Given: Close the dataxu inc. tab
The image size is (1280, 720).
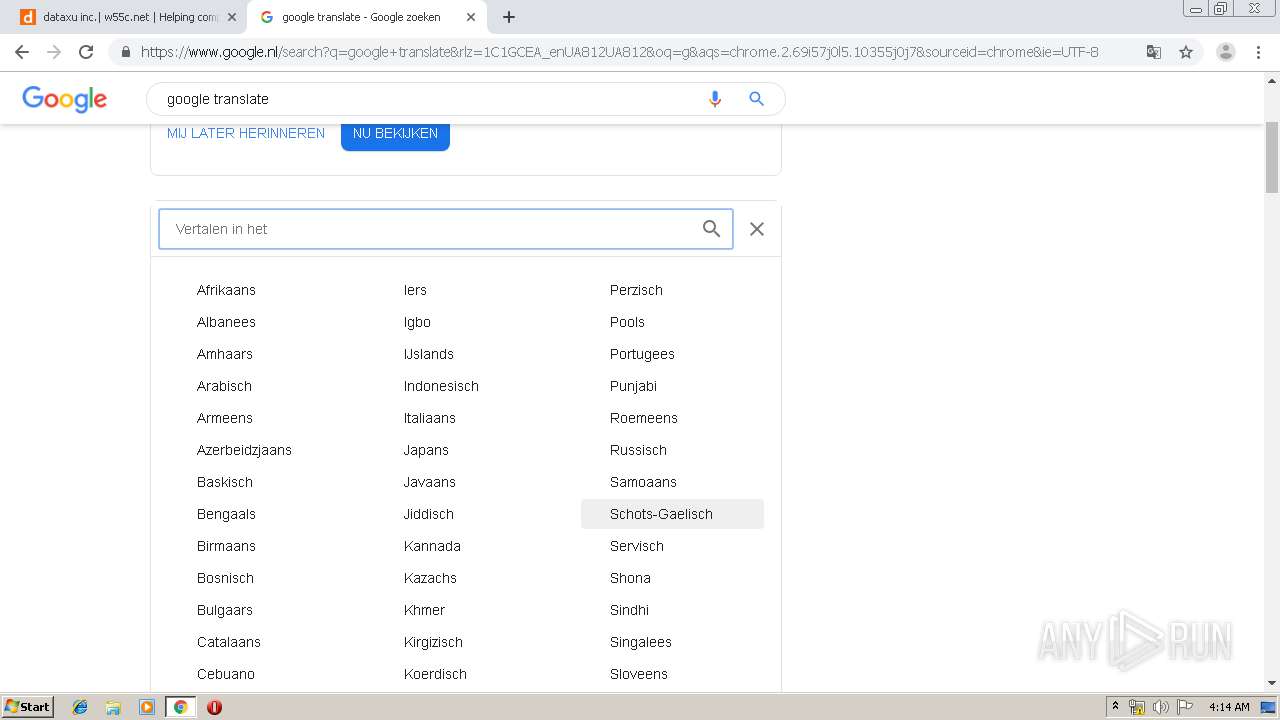Looking at the screenshot, I should click(232, 17).
